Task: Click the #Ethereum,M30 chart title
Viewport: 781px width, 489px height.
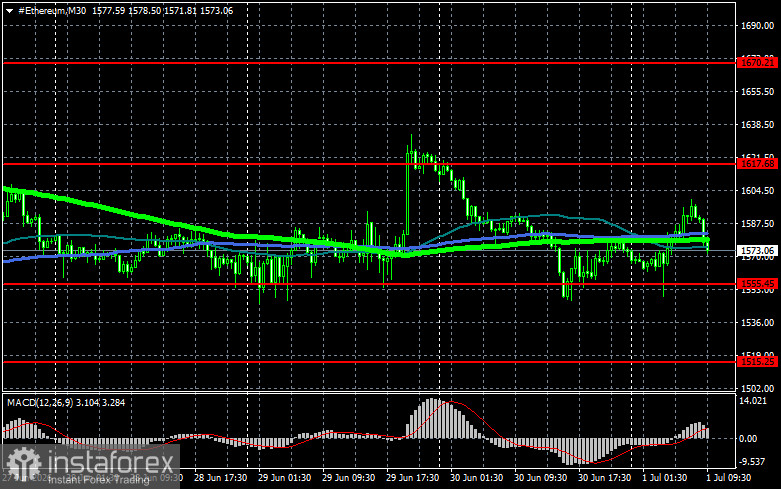Action: pyautogui.click(x=52, y=10)
